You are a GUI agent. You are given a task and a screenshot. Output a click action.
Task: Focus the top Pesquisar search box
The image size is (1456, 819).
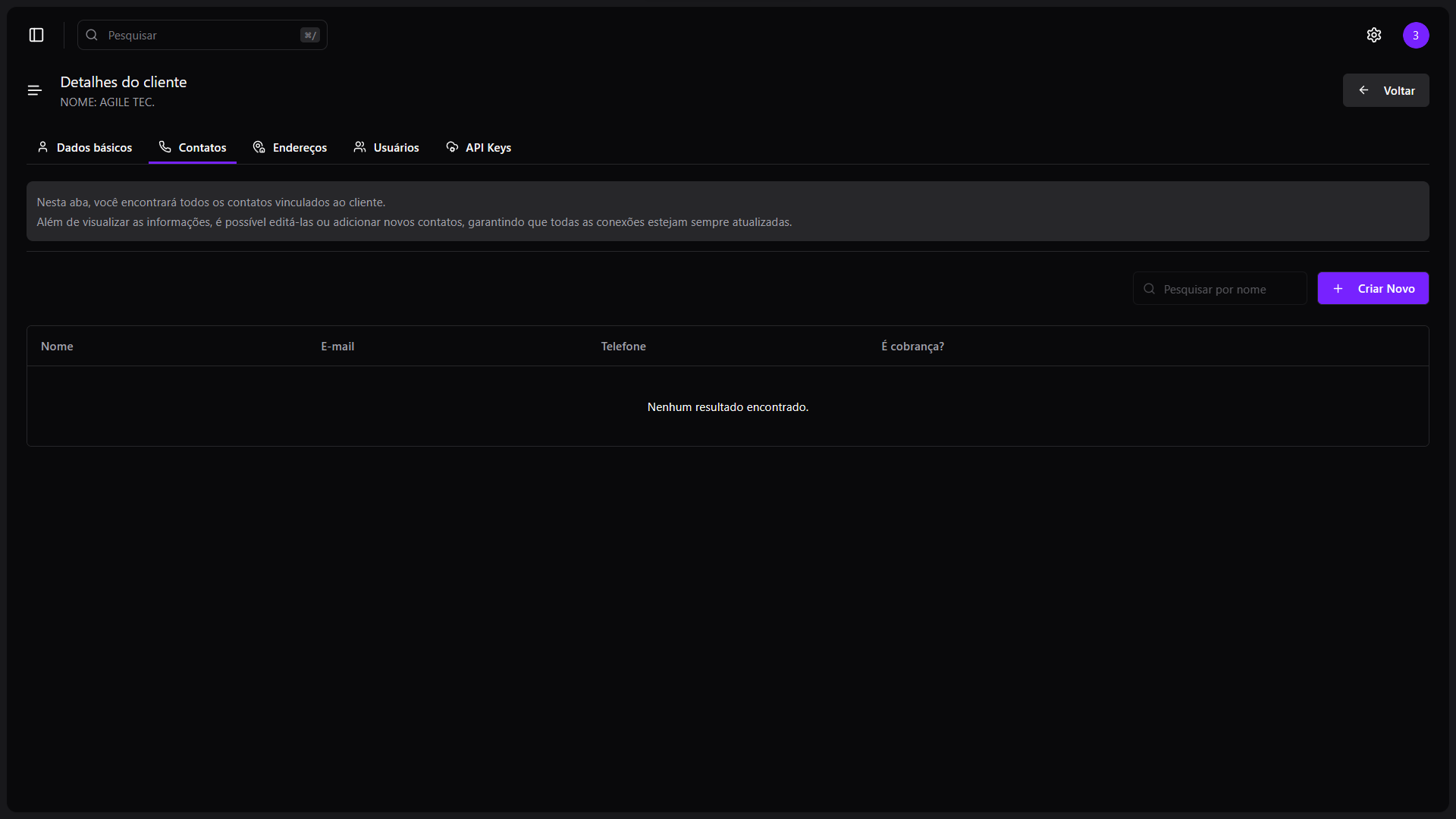pyautogui.click(x=201, y=35)
